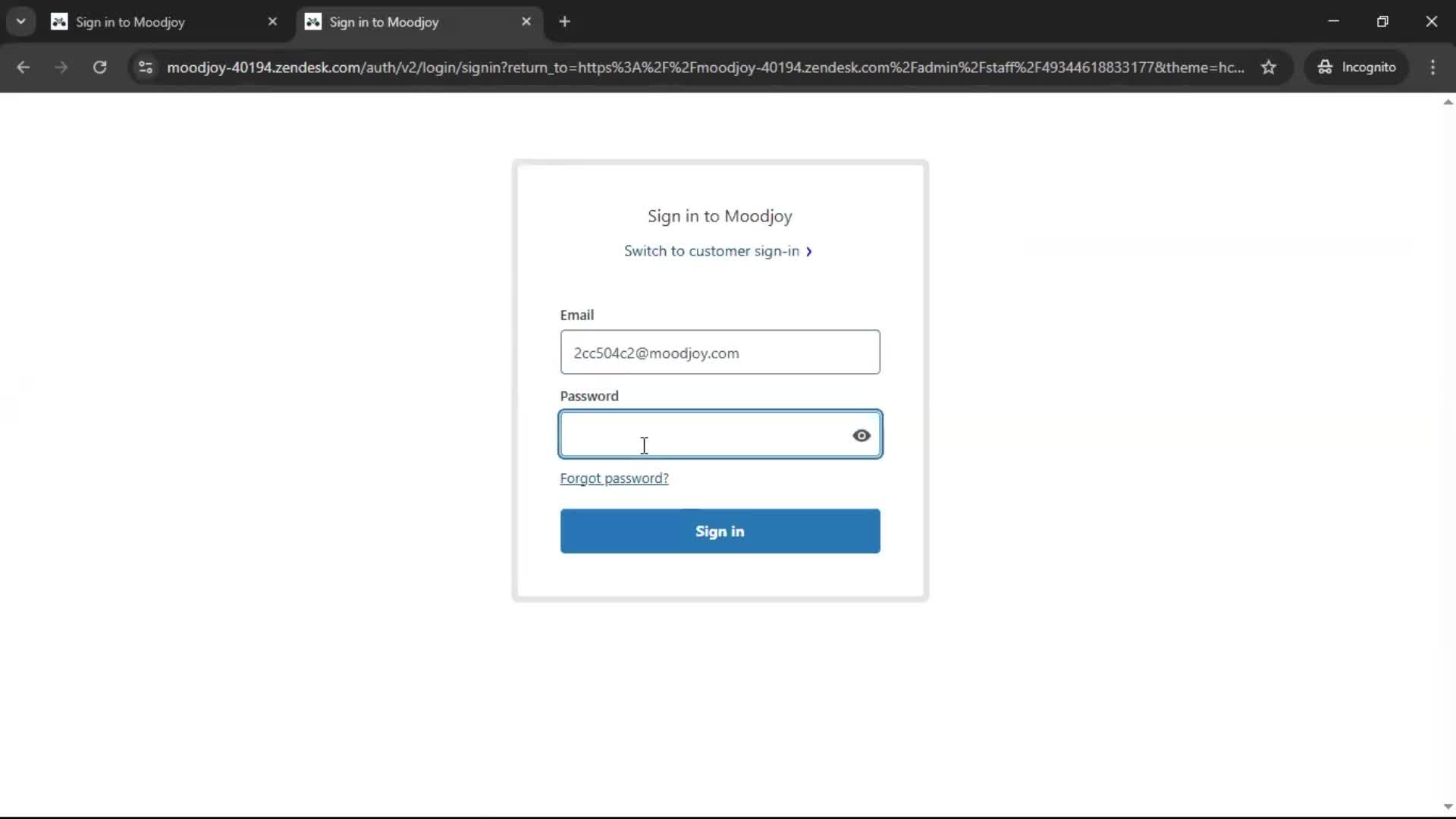Screen dimensions: 1456x819
Task: Click the browser forward arrow
Action: pyautogui.click(x=61, y=67)
